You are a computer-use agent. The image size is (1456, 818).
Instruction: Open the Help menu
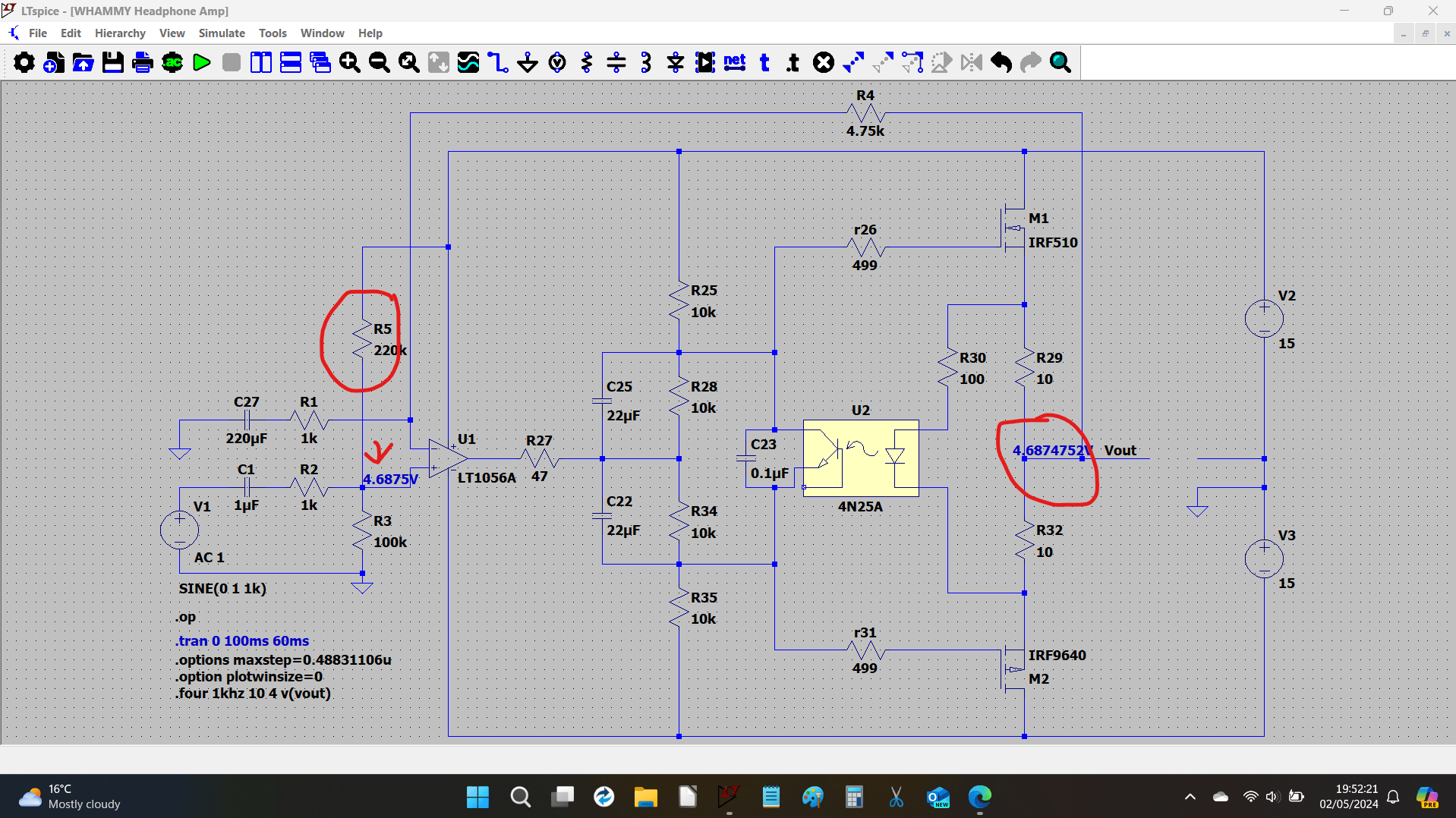click(370, 33)
